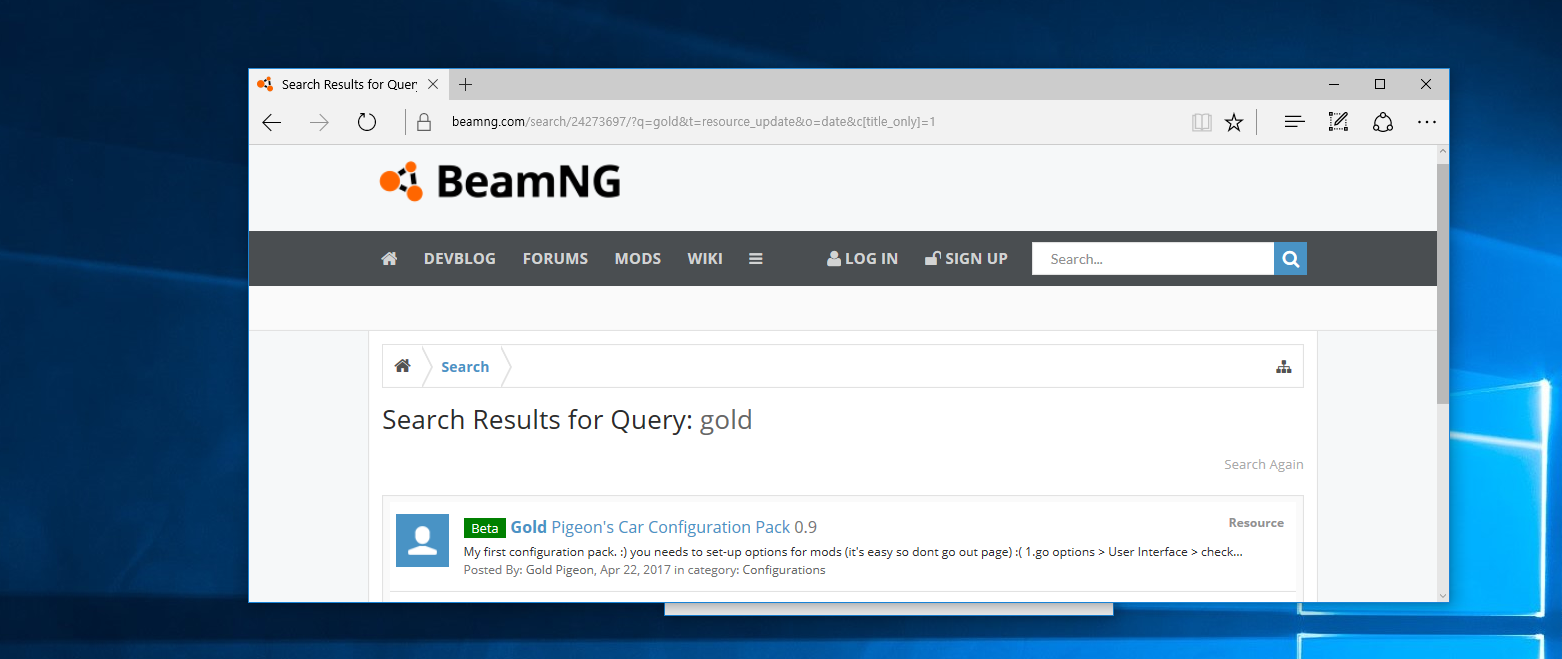Click the address bar URL
The image size is (1562, 659).
tap(693, 122)
